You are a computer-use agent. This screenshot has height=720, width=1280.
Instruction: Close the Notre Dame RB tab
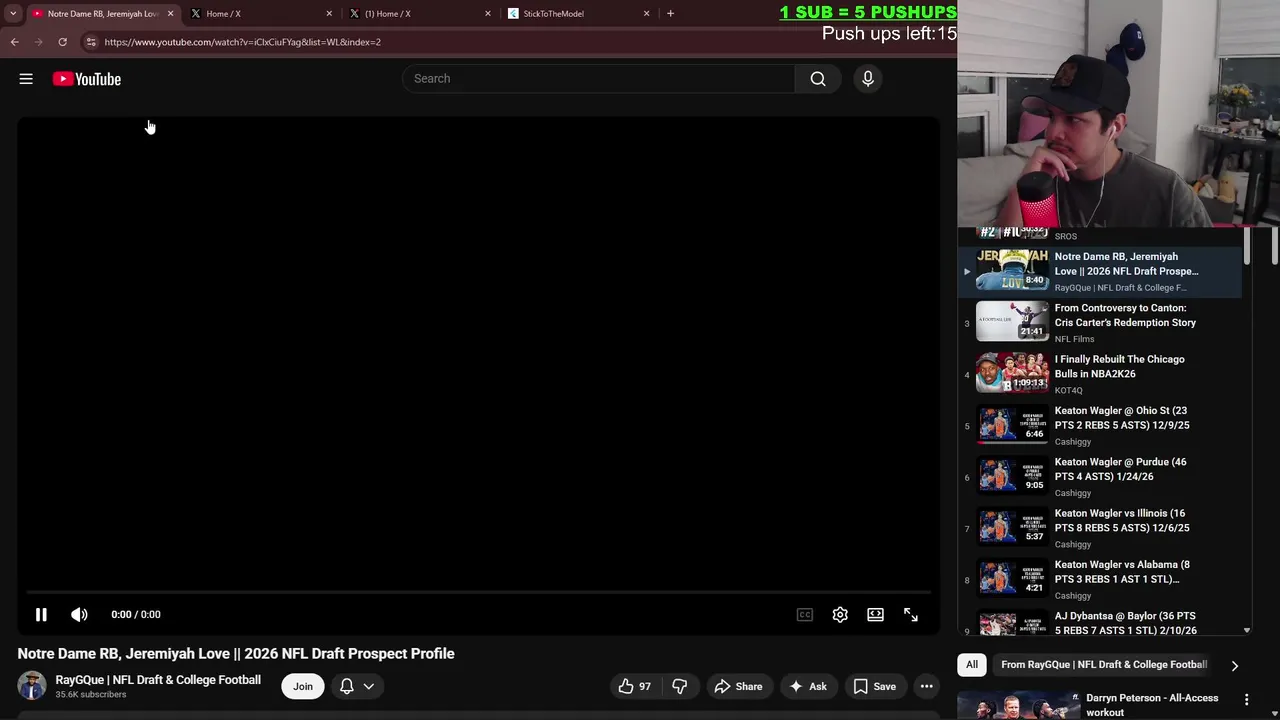pos(170,14)
